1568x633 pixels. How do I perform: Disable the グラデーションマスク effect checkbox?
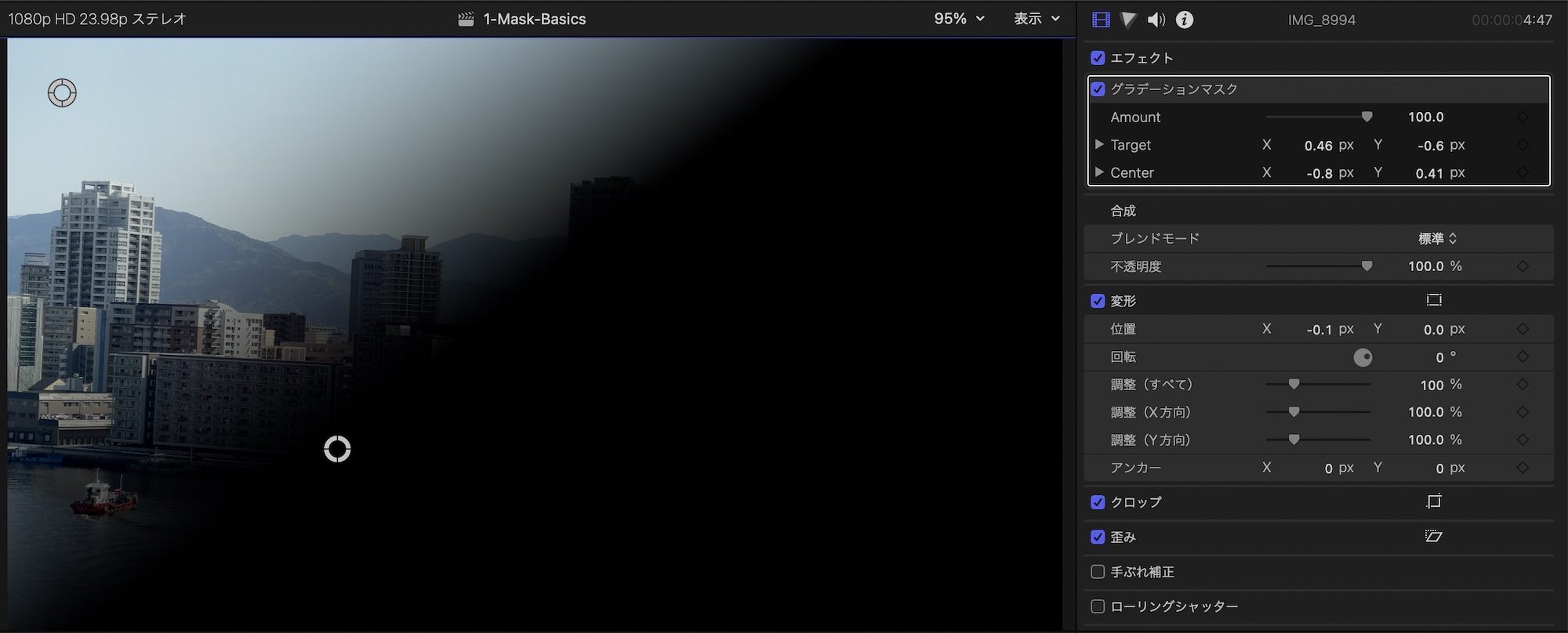[1098, 89]
